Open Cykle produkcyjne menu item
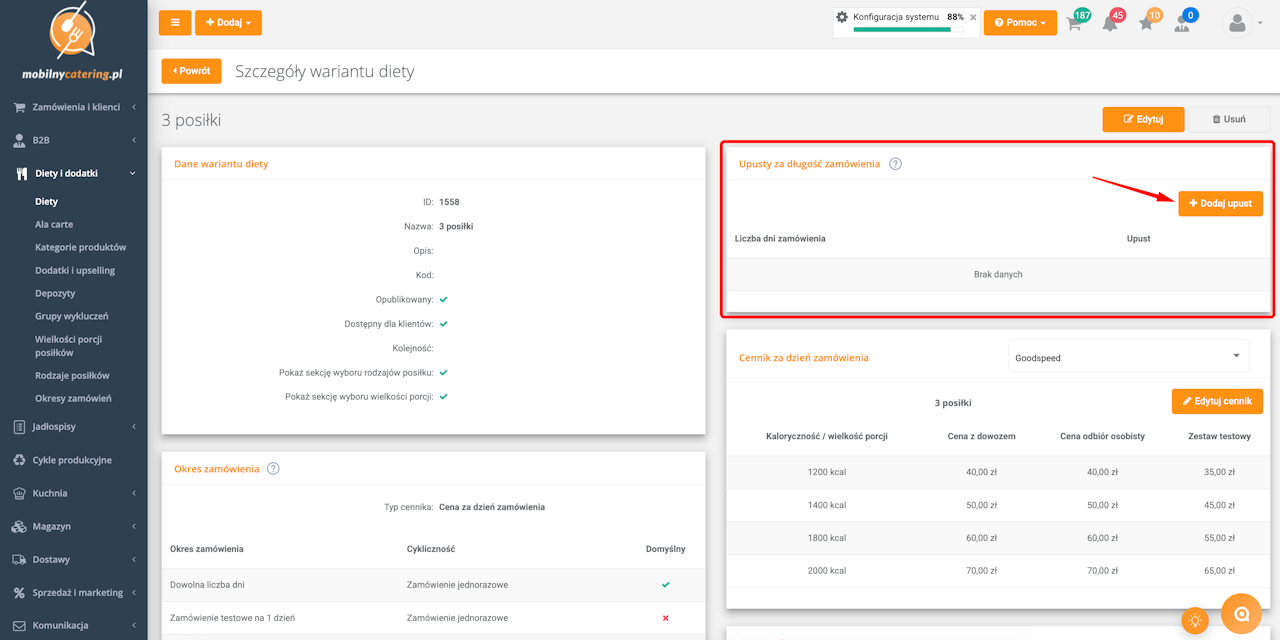Image resolution: width=1280 pixels, height=640 pixels. pyautogui.click(x=73, y=460)
